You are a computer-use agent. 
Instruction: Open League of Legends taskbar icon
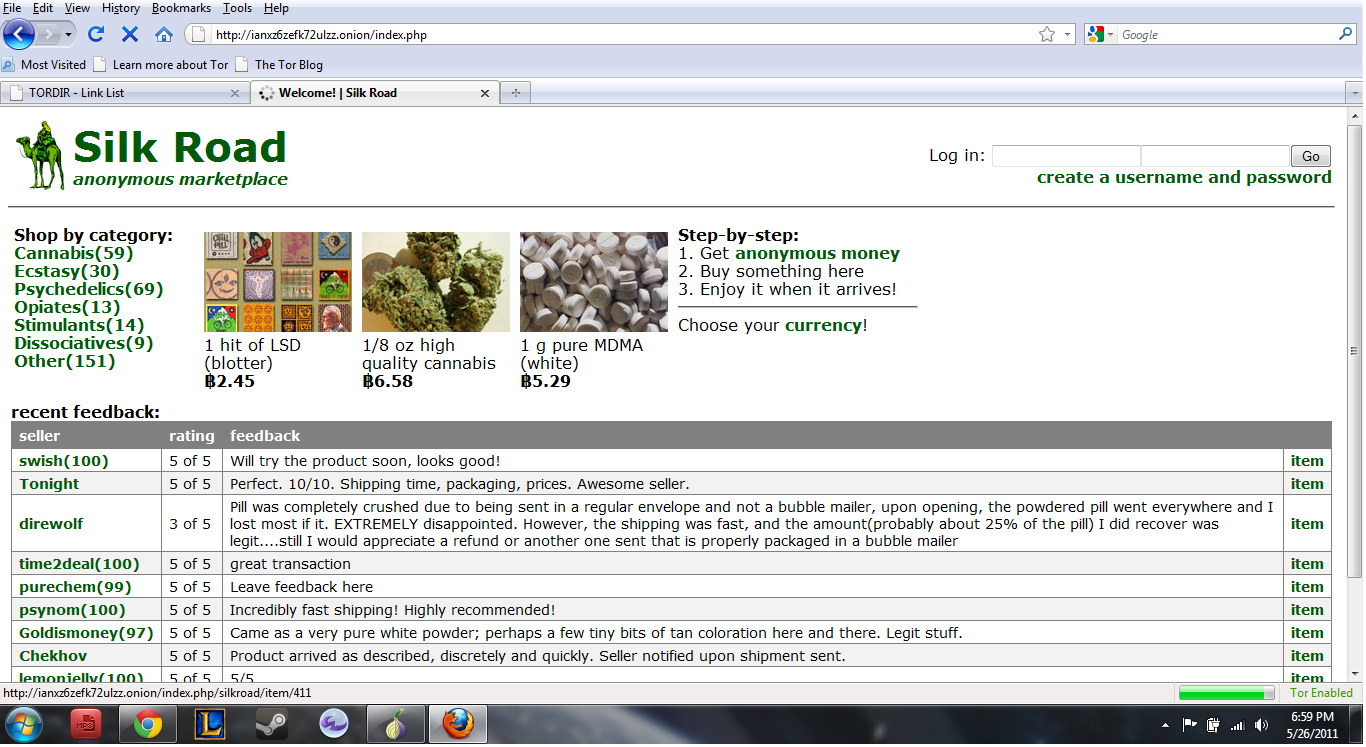(x=210, y=725)
